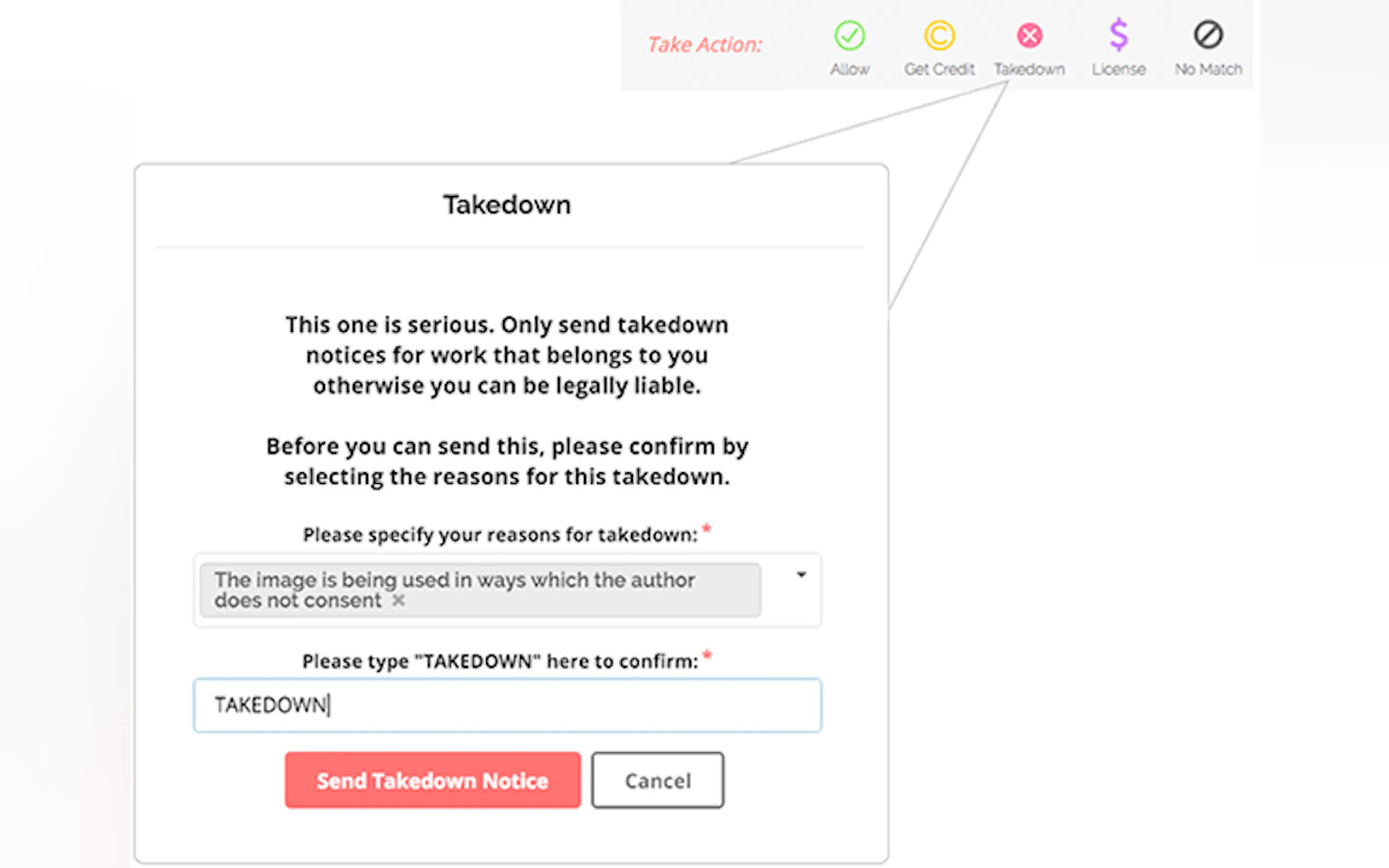Screen dimensions: 1389x868
Task: Choose the "License" text label
Action: click(1118, 69)
